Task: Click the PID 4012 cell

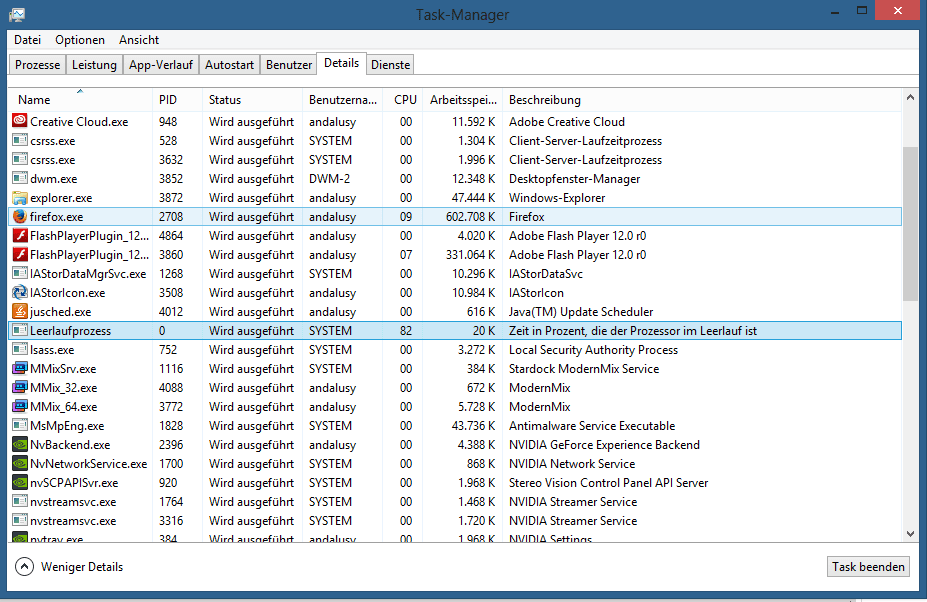Action: click(x=171, y=311)
